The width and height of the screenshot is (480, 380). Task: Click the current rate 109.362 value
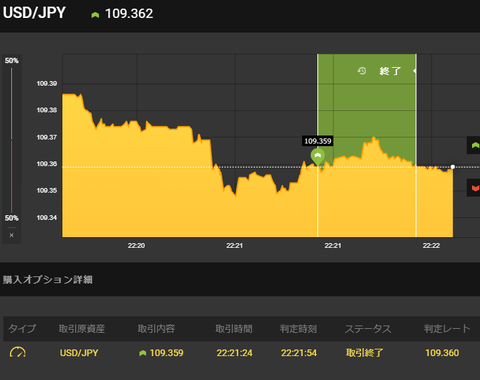(x=129, y=14)
